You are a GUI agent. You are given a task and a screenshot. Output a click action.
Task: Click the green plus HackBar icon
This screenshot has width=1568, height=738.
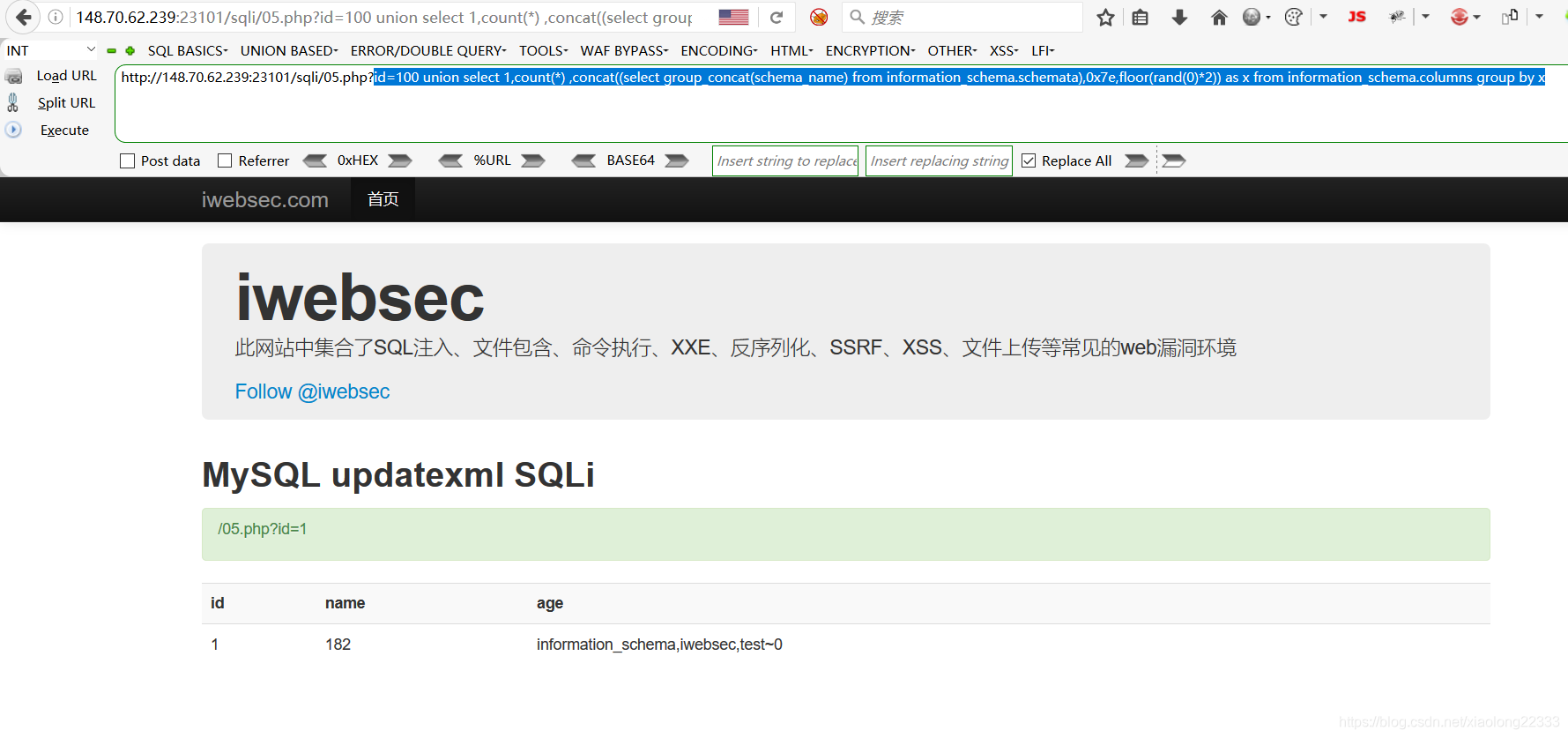(130, 51)
